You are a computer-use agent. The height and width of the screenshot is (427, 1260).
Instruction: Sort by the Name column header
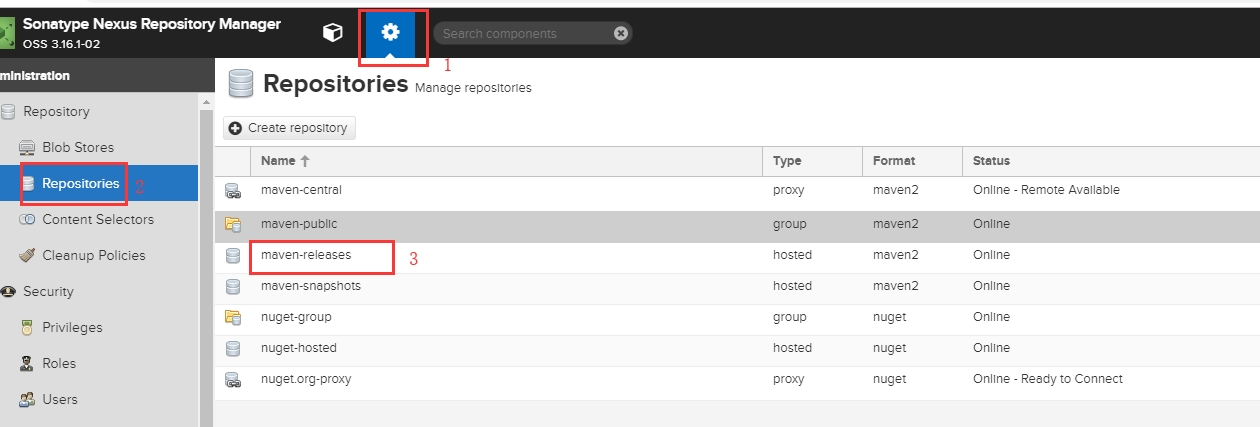[x=506, y=160]
